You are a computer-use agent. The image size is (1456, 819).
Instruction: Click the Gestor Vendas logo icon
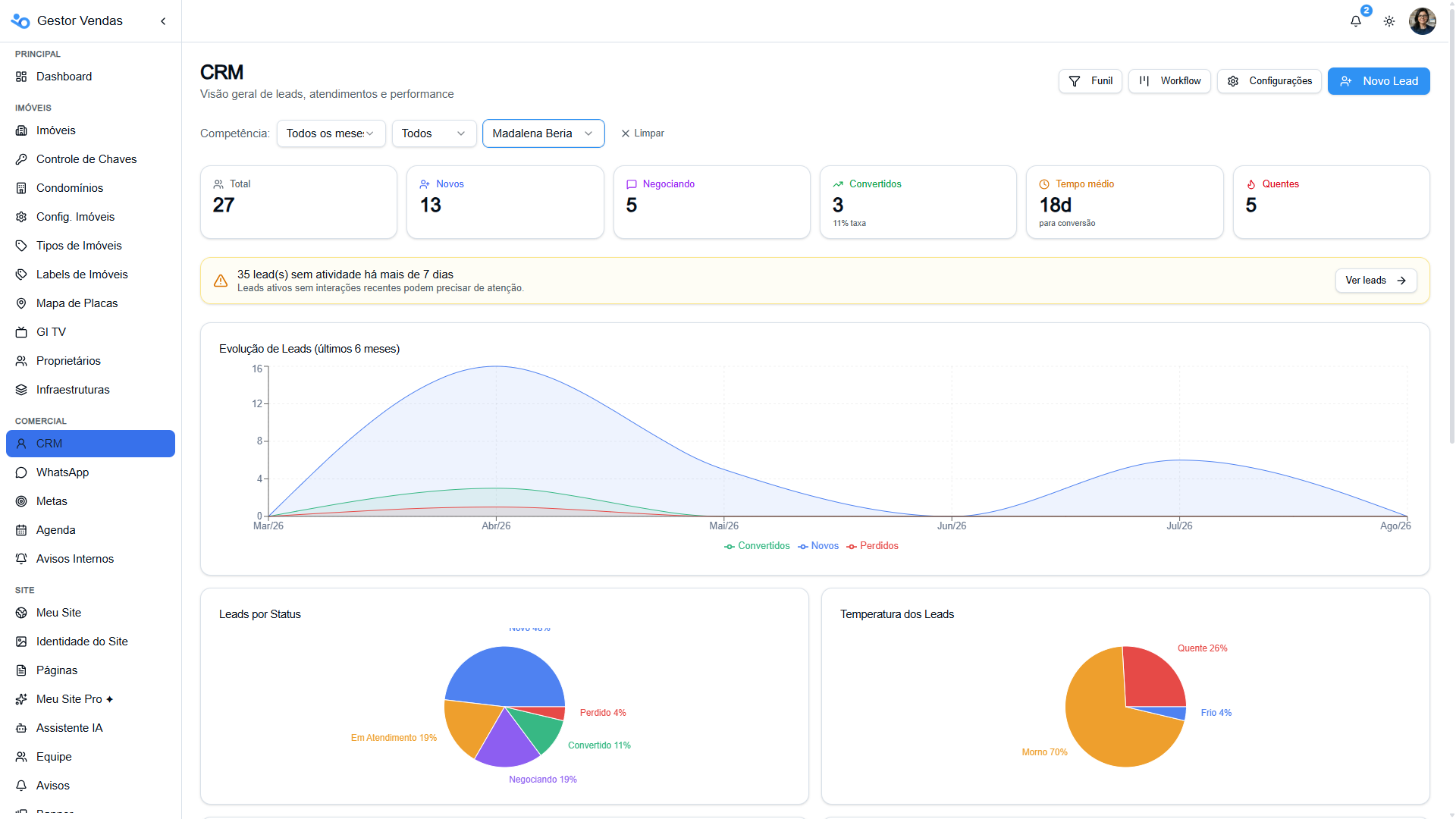pos(20,20)
